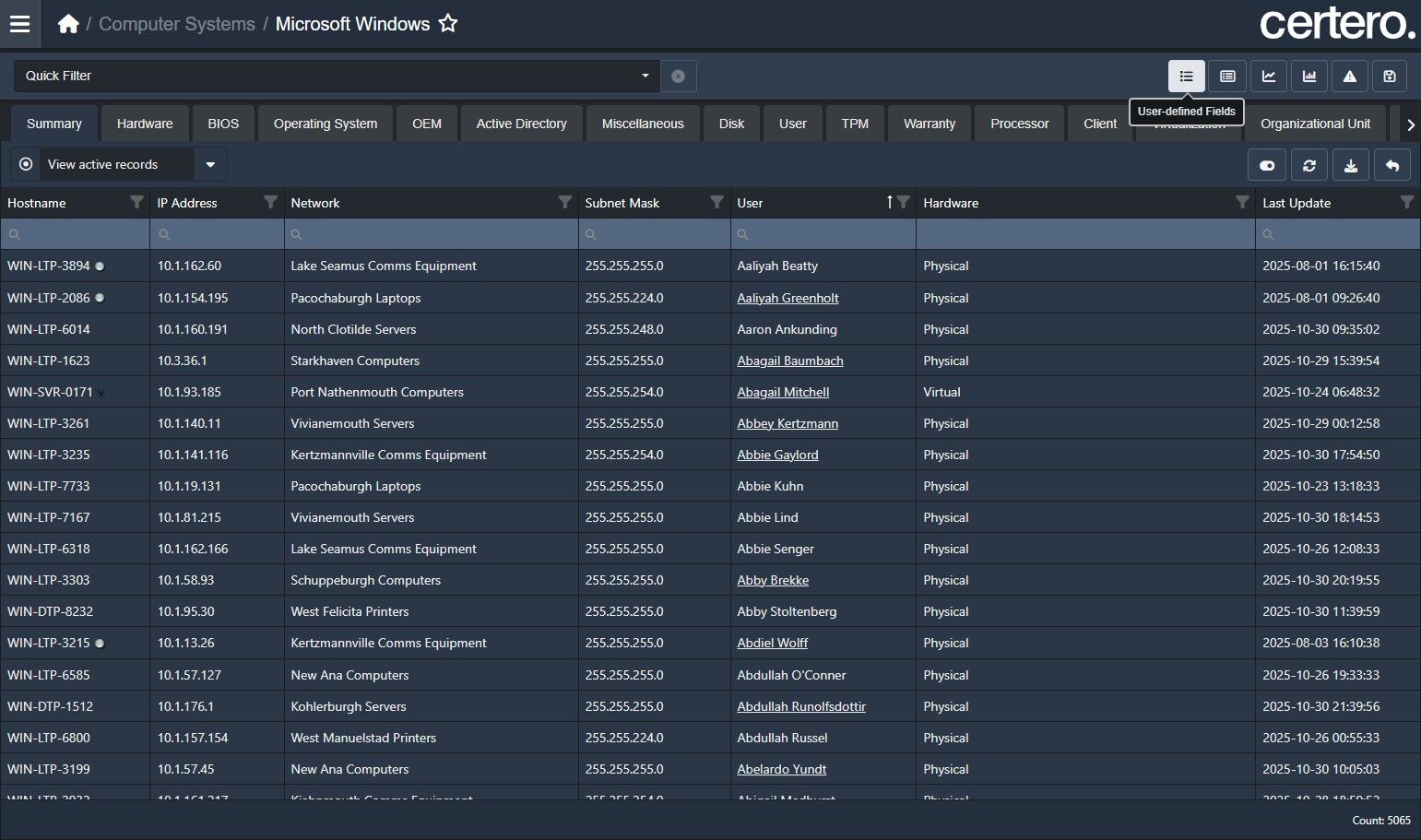
Task: Open the line chart view icon
Action: (1269, 77)
